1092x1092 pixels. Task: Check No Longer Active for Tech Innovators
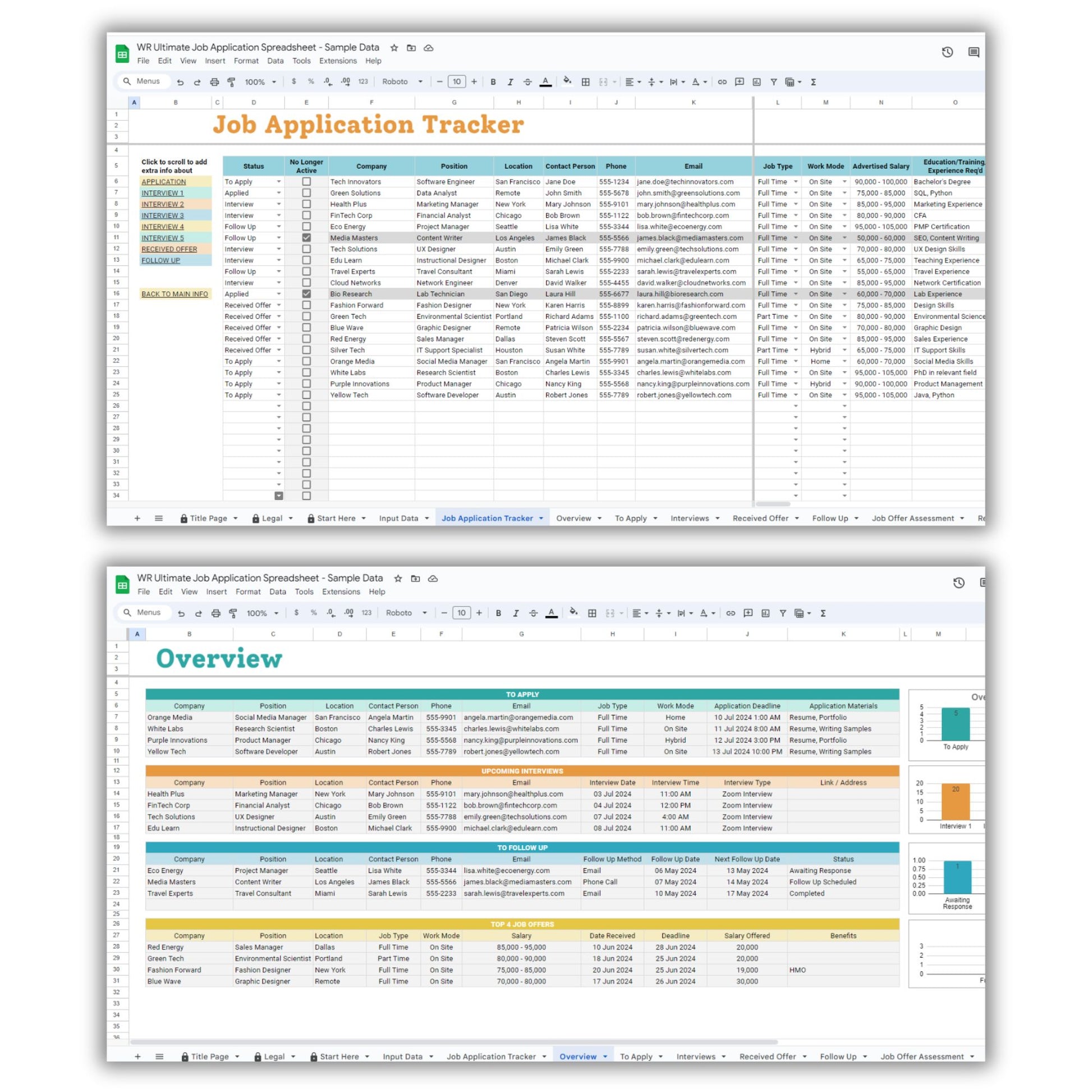pyautogui.click(x=306, y=182)
